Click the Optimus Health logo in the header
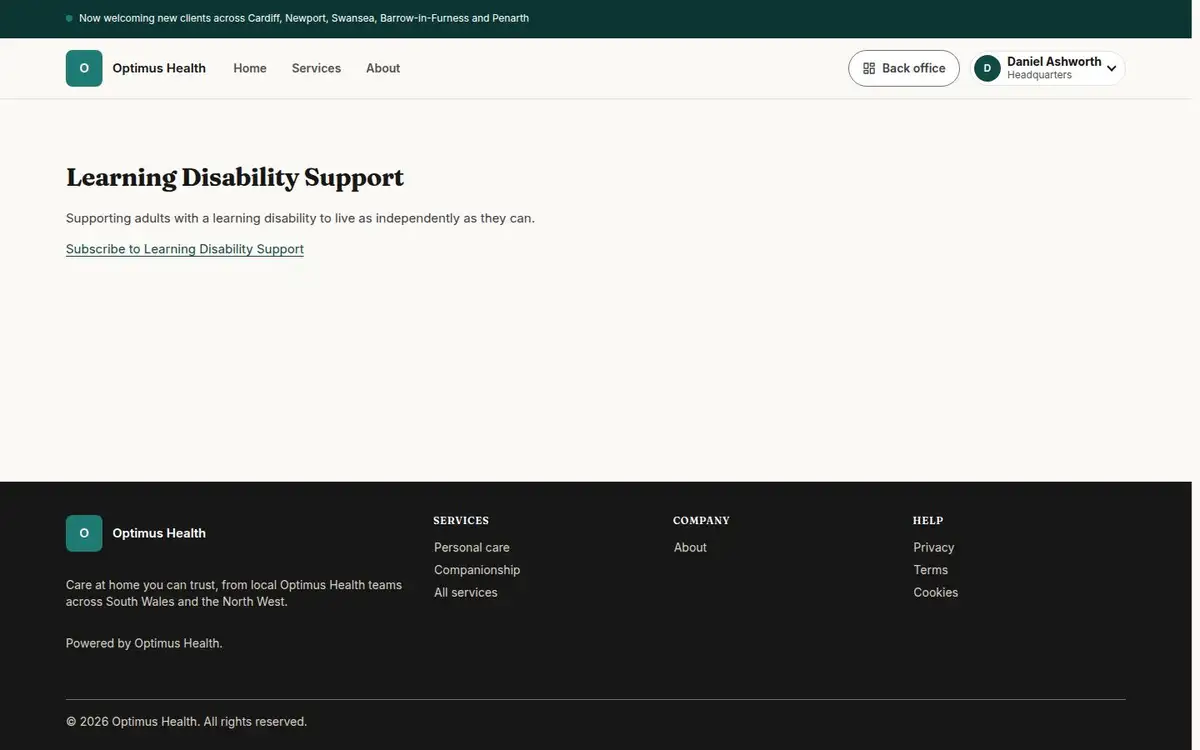Viewport: 1200px width, 750px height. pos(84,68)
